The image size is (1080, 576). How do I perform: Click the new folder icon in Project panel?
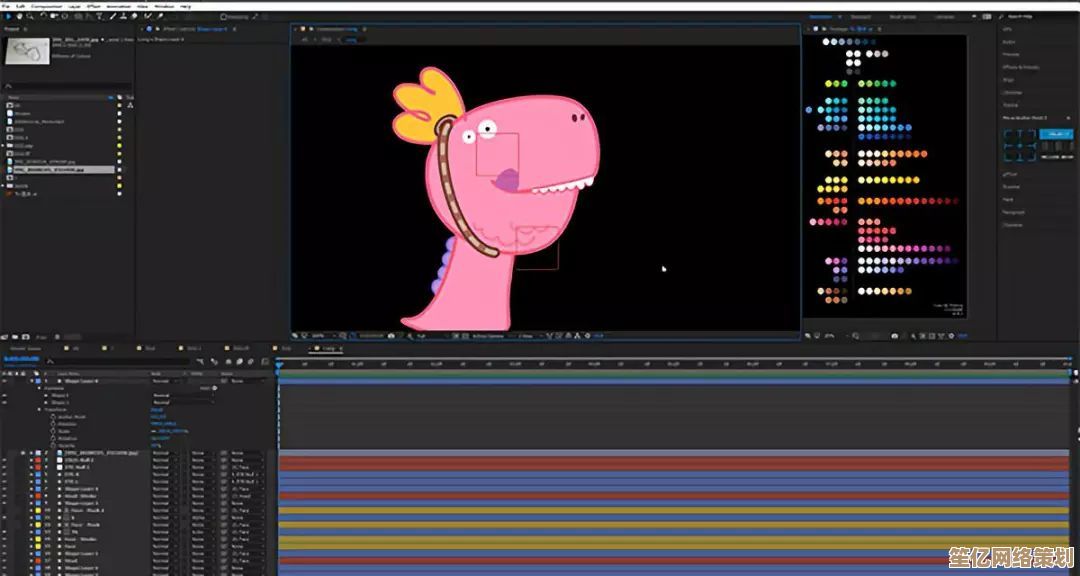(15, 337)
